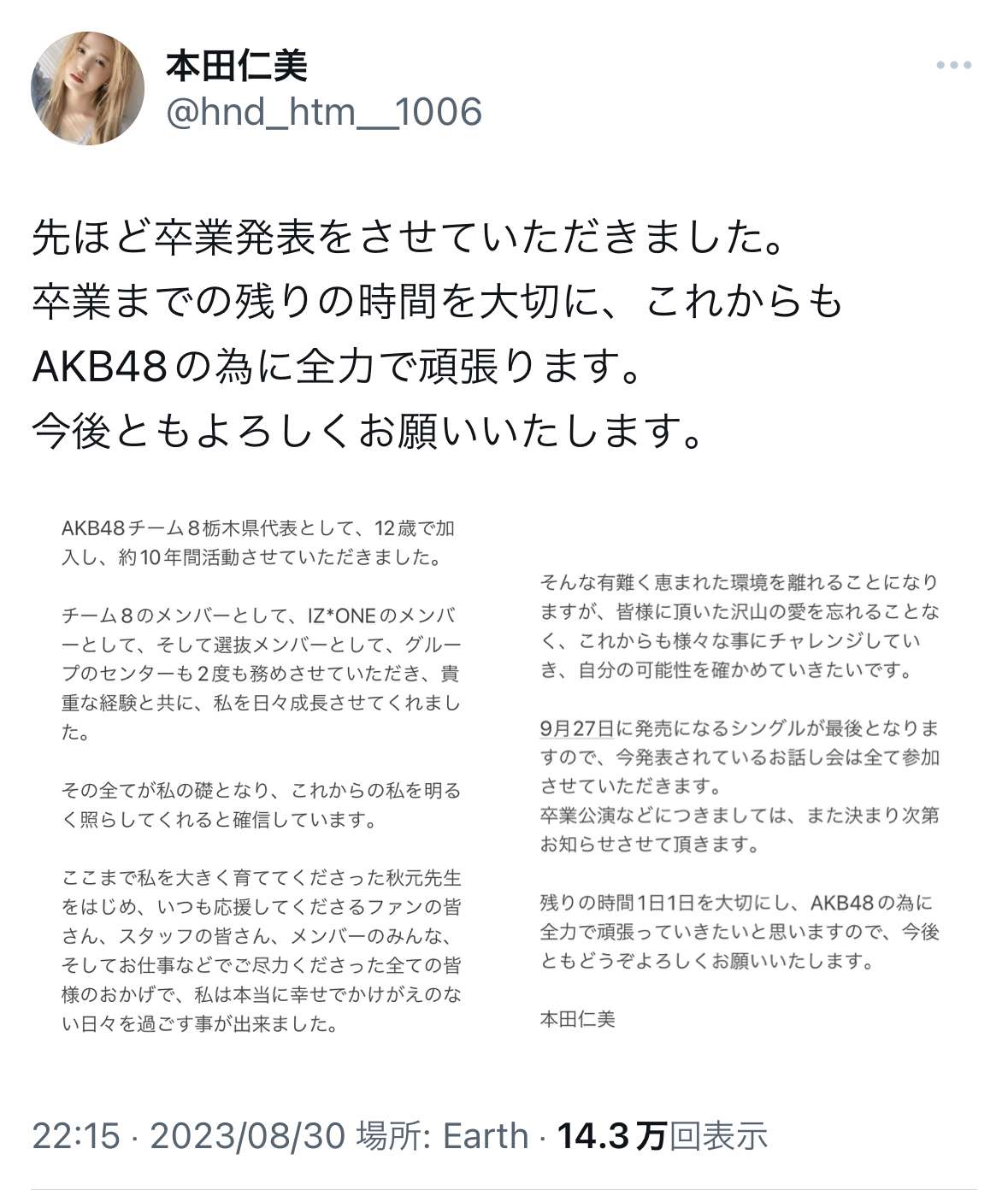Click the paragraph starting その全てが私の礎

tap(261, 804)
